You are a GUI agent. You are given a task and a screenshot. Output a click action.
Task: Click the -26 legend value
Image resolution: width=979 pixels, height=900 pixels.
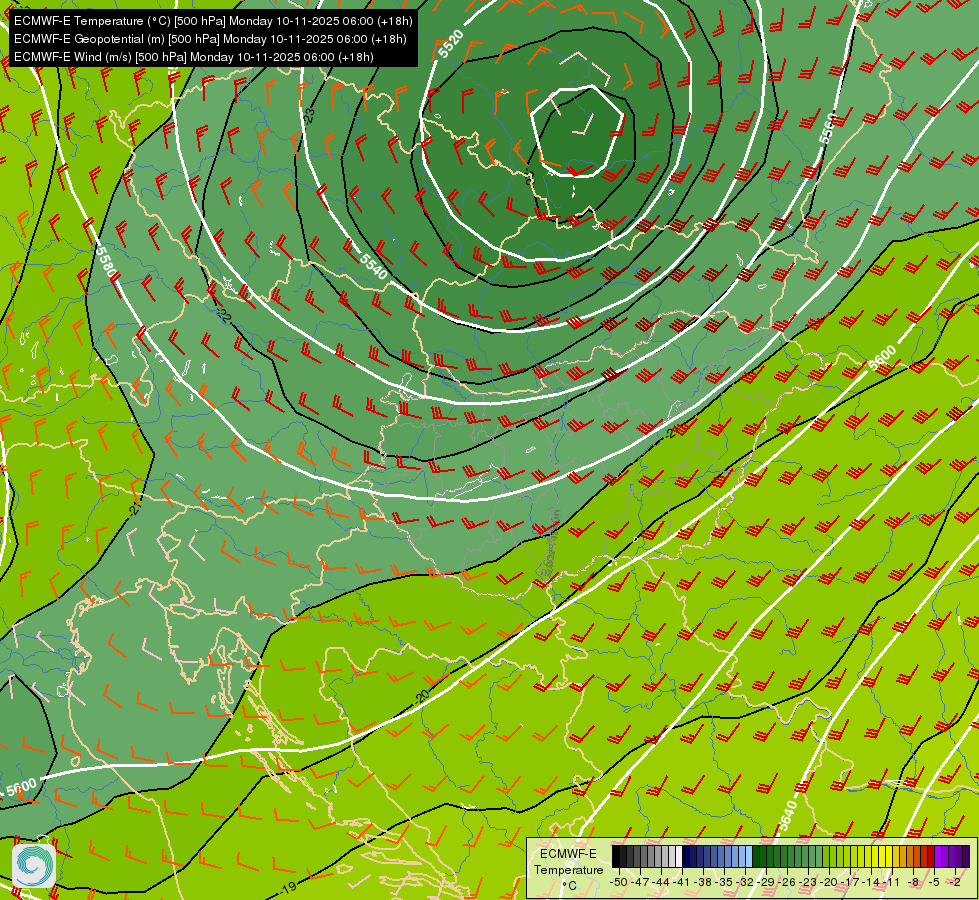pos(787,883)
